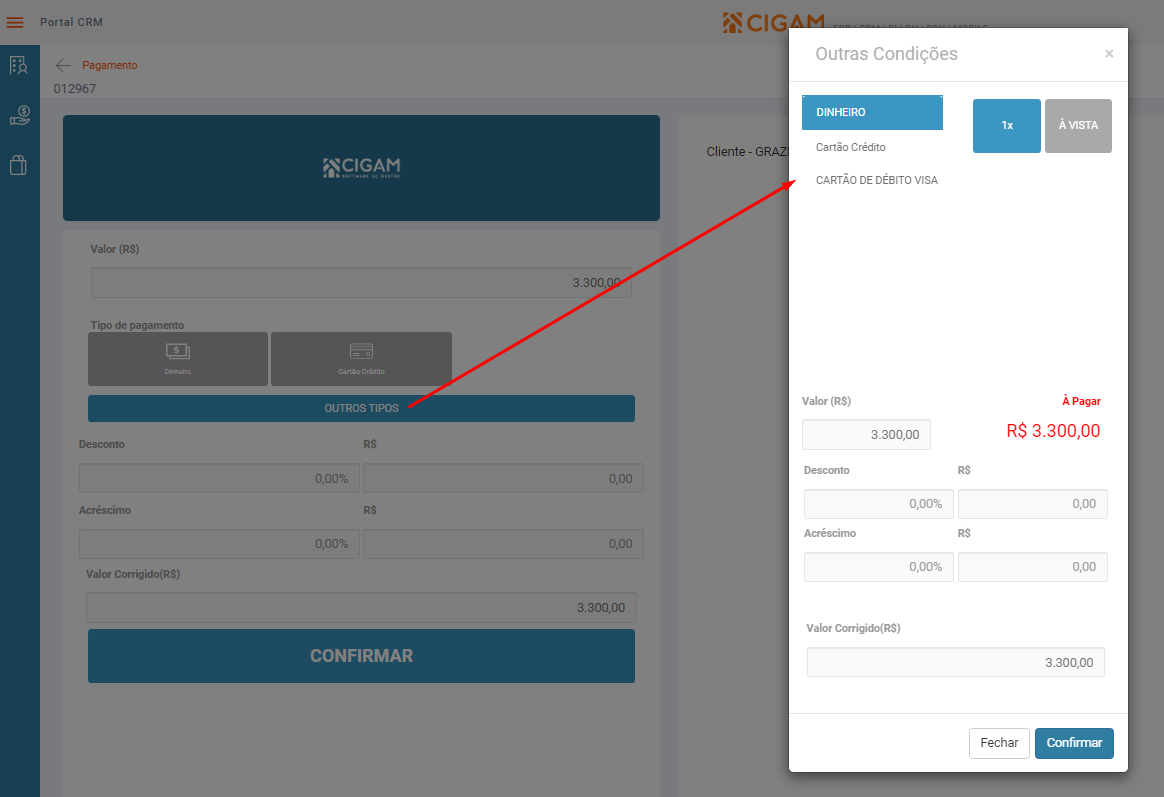Click the main Valor (R$) field

[x=362, y=283]
